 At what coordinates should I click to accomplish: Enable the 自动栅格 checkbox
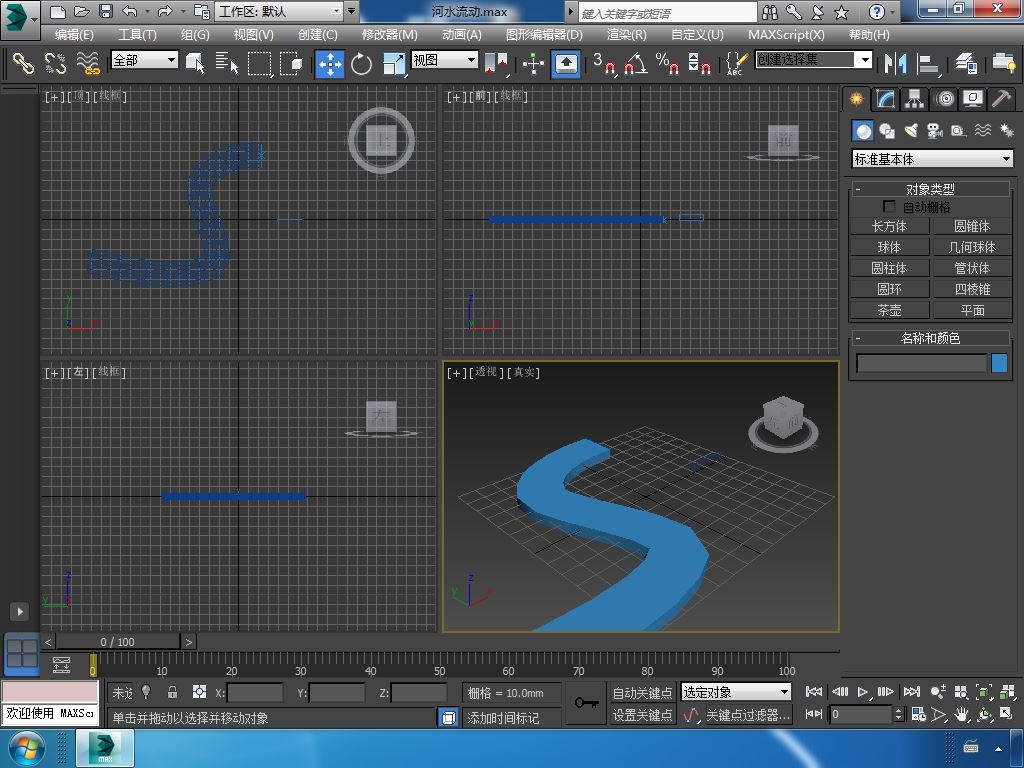tap(889, 206)
